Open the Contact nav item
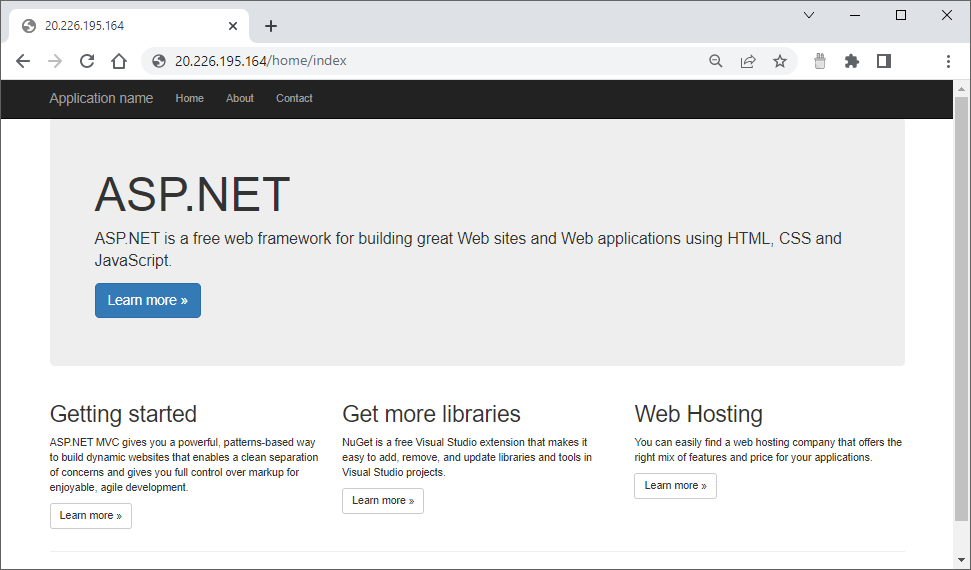Screen dimensions: 971x570 [x=294, y=99]
